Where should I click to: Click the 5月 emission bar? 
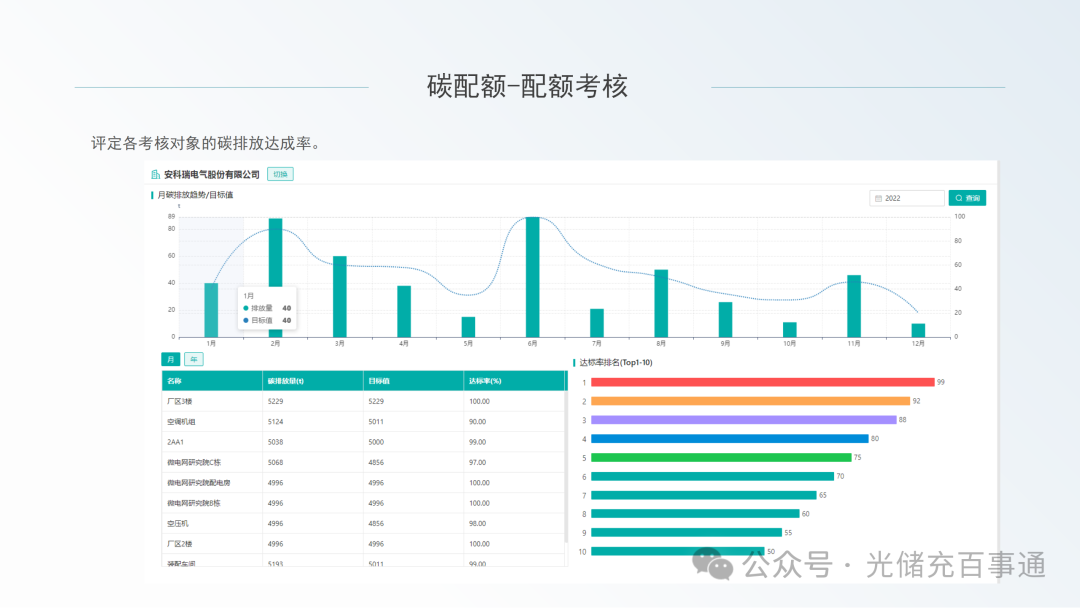468,327
